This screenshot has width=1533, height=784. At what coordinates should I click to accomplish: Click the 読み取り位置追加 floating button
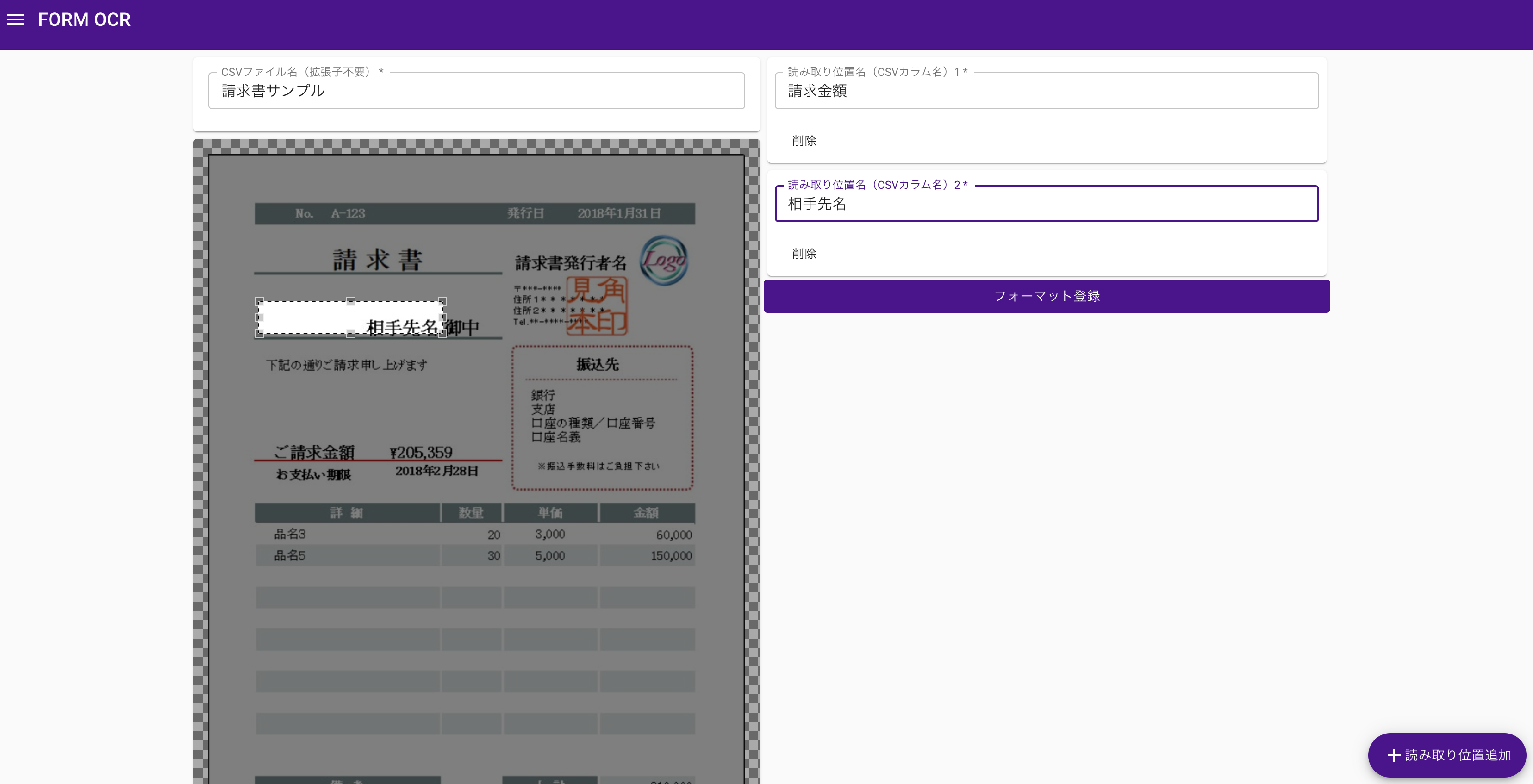pos(1447,755)
